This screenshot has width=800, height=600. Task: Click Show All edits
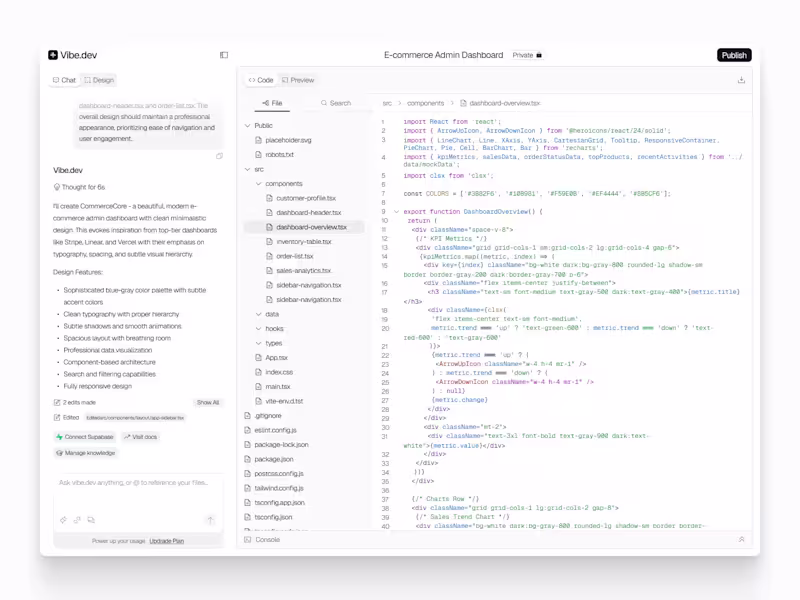[x=208, y=403]
